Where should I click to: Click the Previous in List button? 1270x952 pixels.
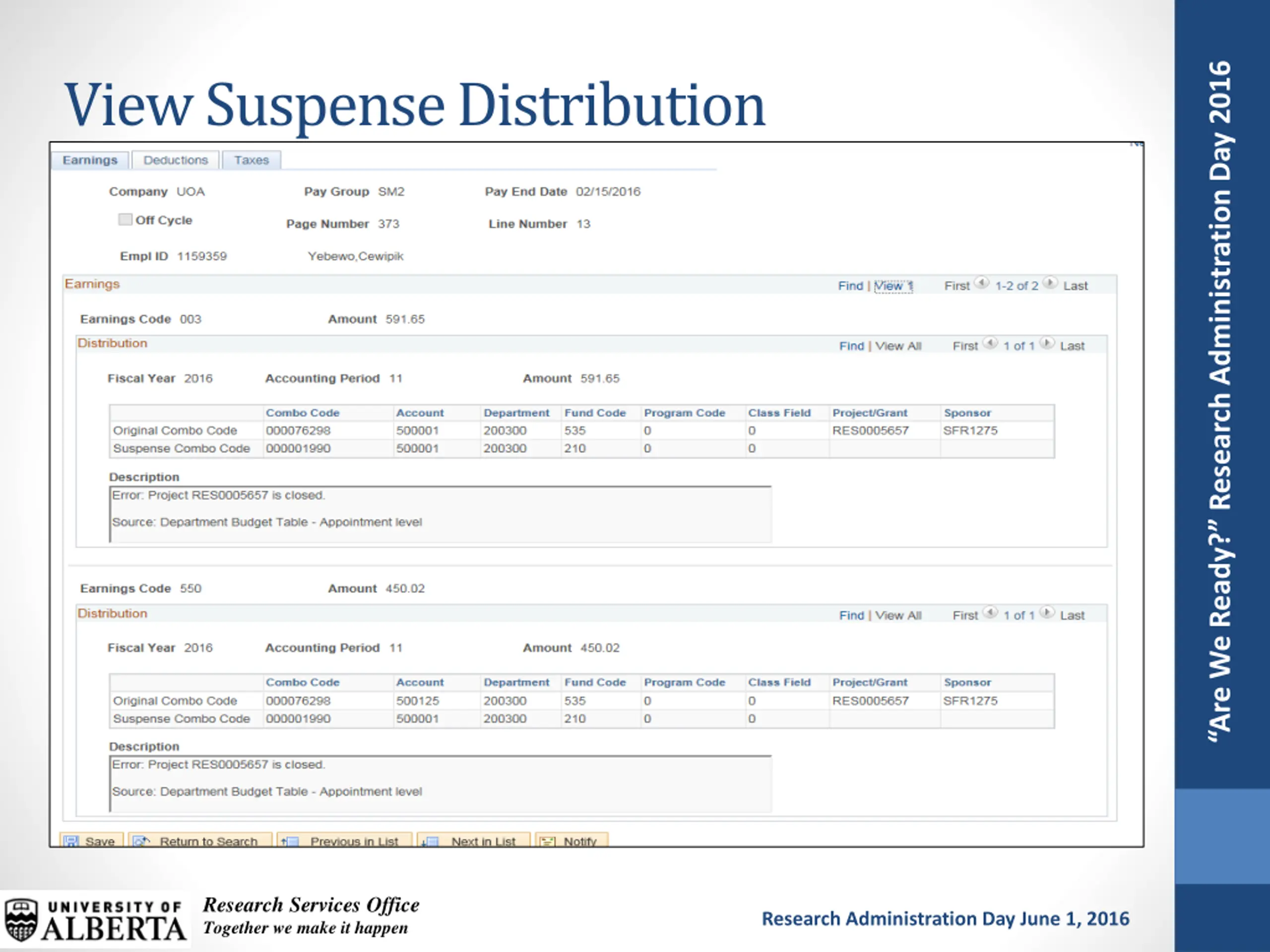(344, 840)
